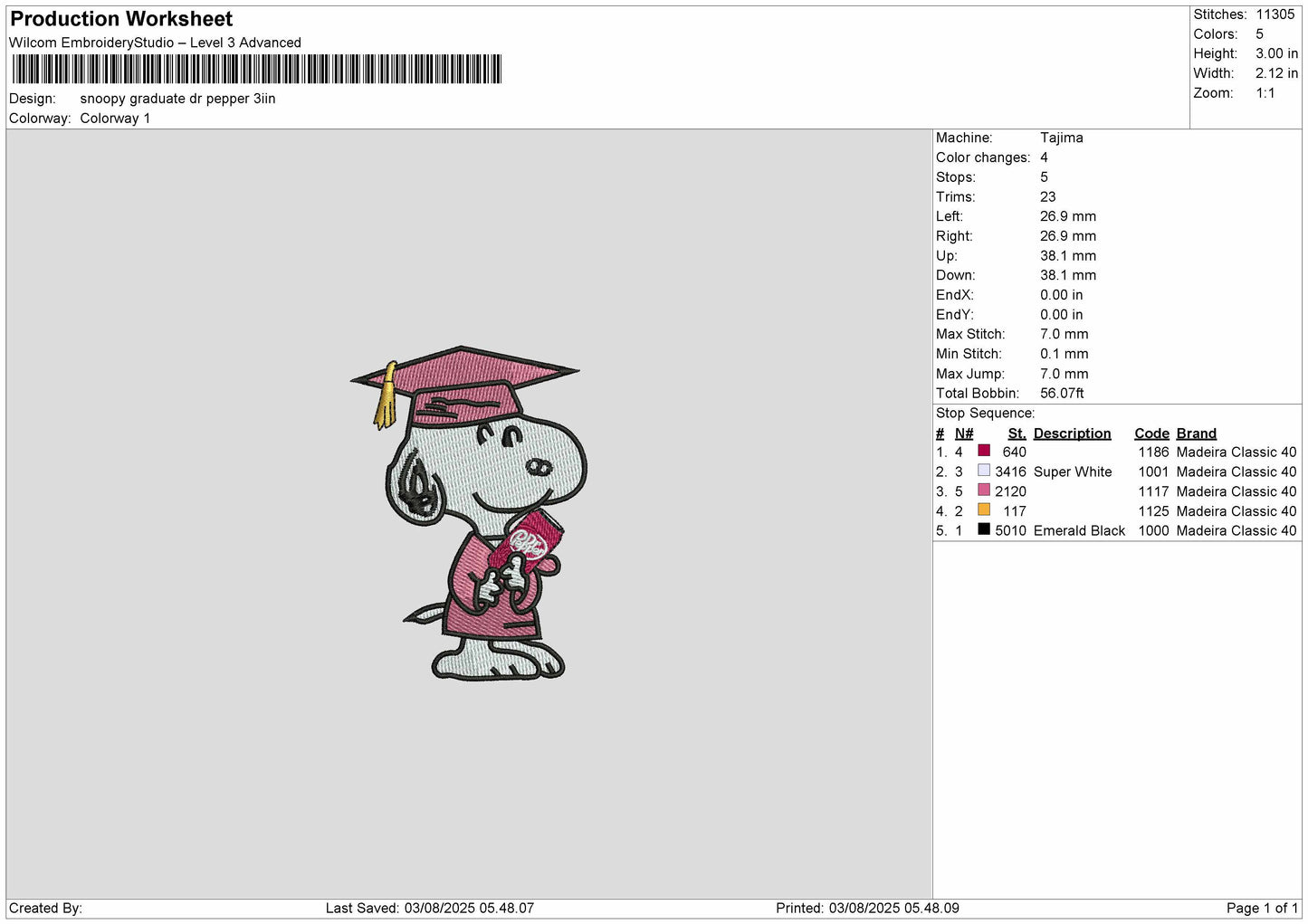Click the Production Worksheet title
Image resolution: width=1308 pixels, height=924 pixels.
[121, 19]
